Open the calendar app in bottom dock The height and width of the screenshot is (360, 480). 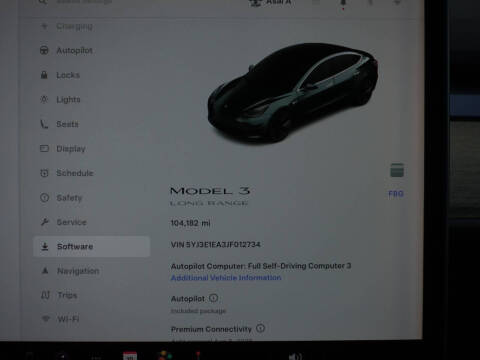click(130, 356)
